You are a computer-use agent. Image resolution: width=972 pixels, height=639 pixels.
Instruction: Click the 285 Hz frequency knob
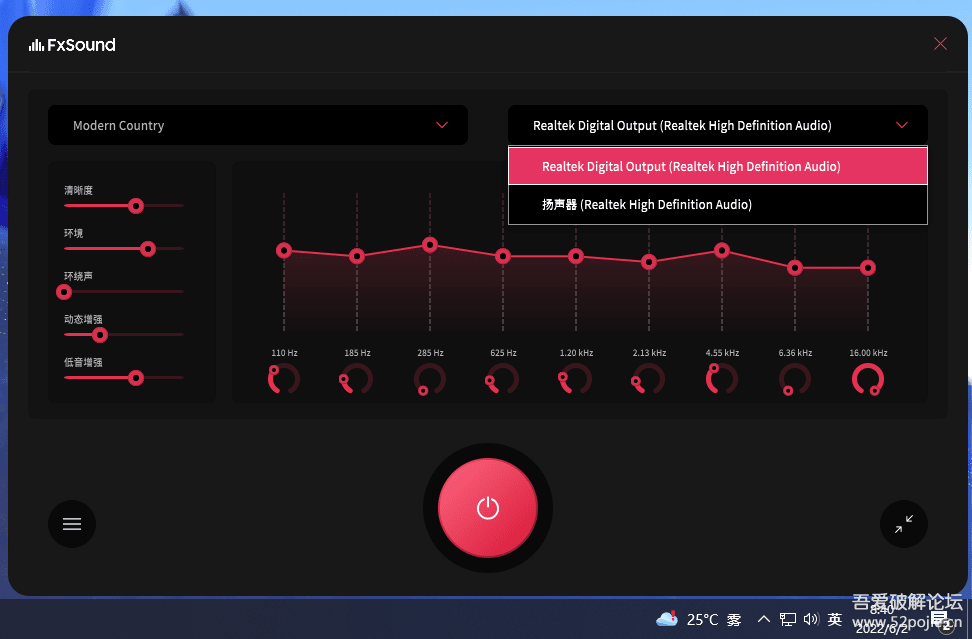click(x=430, y=379)
